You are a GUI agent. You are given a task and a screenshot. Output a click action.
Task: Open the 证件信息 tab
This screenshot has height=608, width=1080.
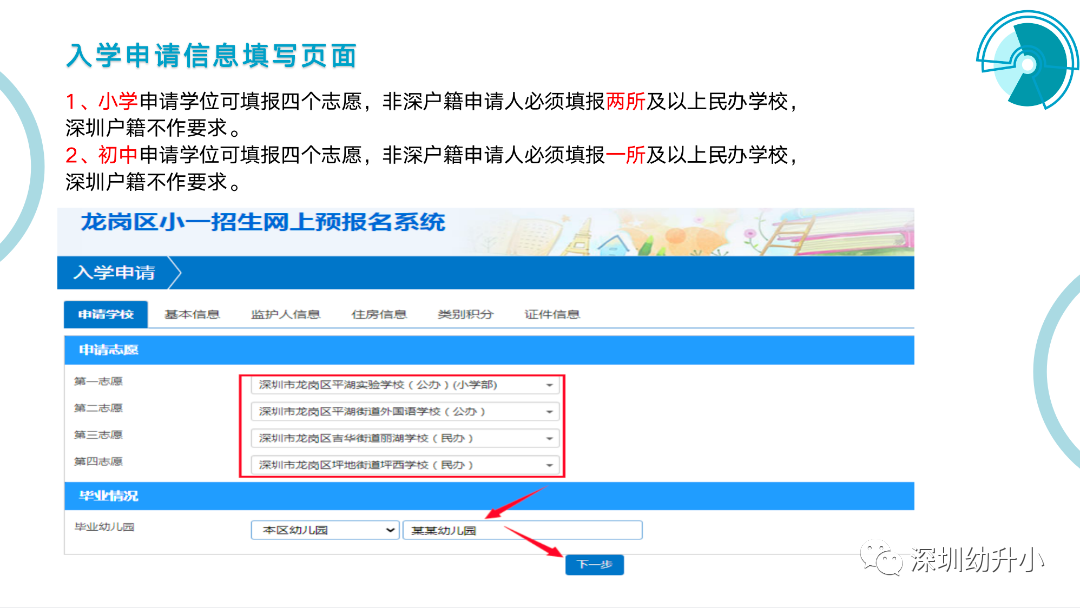(552, 315)
